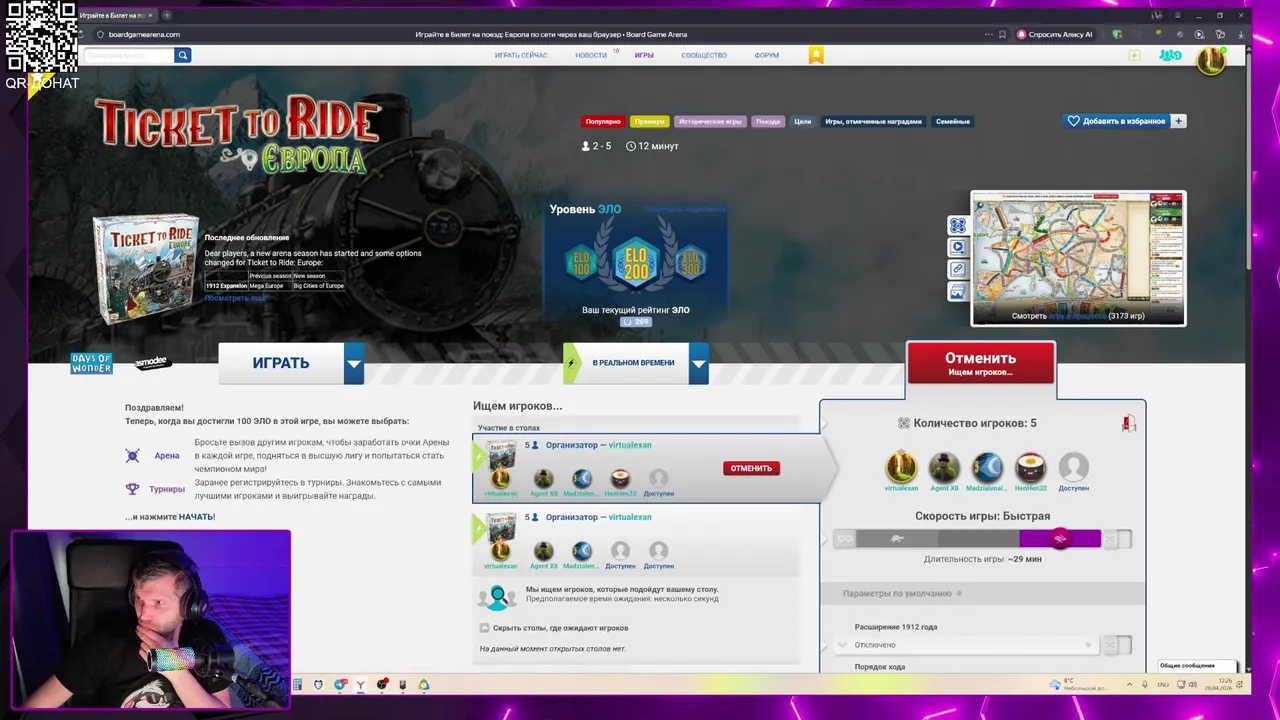Image resolution: width=1280 pixels, height=720 pixels.
Task: Open dropdown arrow next to В реальном времени
Action: (699, 364)
